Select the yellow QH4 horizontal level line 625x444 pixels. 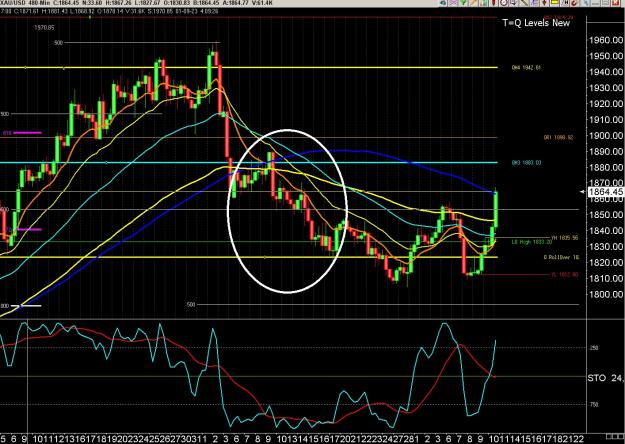coord(249,67)
